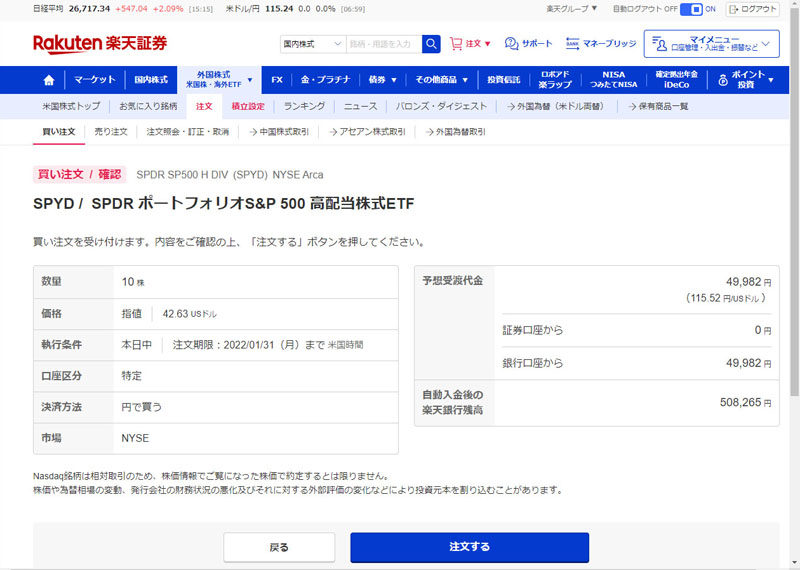800x570 pixels.
Task: Open the 中国株式取引 link
Action: pos(279,131)
